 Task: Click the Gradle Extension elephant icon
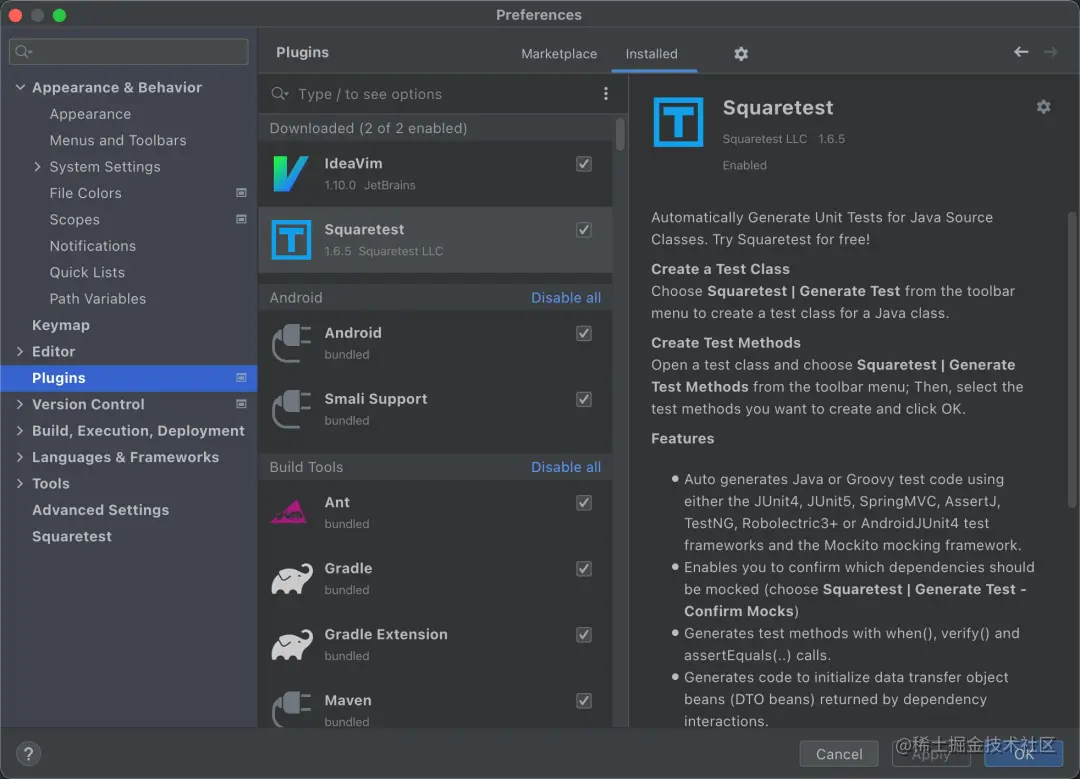click(x=291, y=645)
